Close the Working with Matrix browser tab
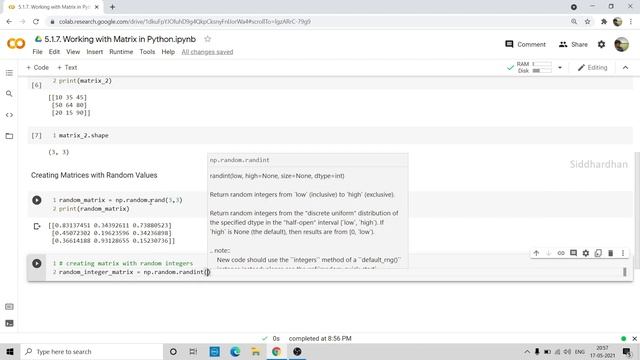640x360 pixels. (x=97, y=7)
